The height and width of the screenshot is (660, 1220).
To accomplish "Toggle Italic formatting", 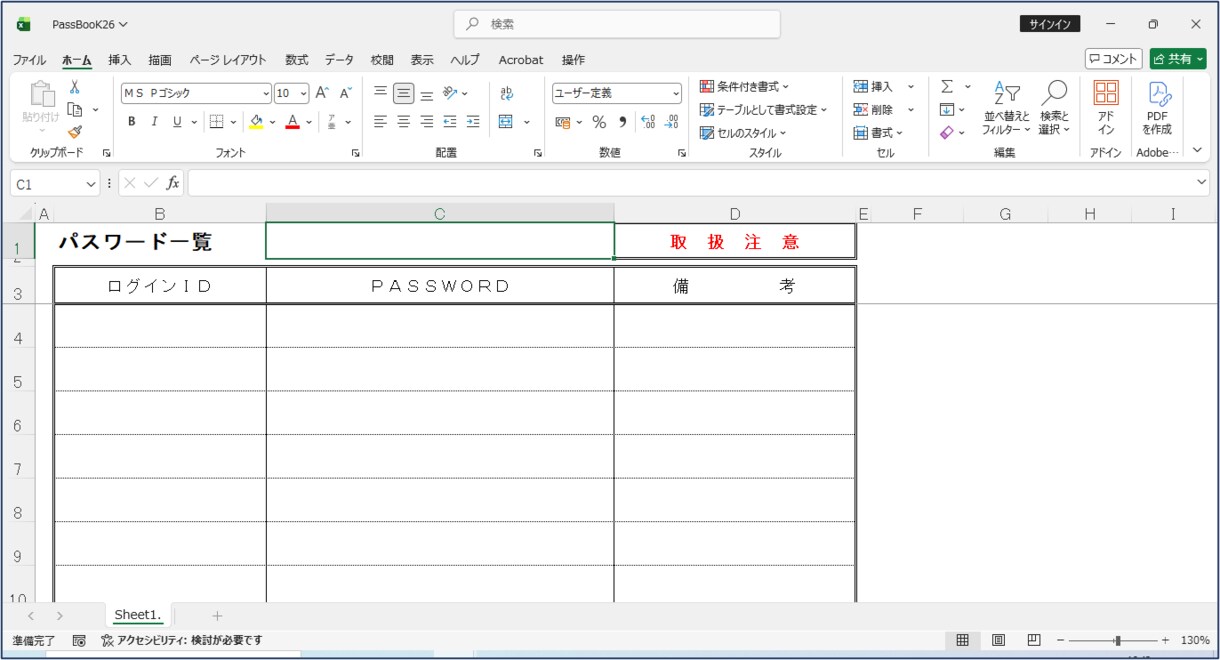I will pos(154,122).
